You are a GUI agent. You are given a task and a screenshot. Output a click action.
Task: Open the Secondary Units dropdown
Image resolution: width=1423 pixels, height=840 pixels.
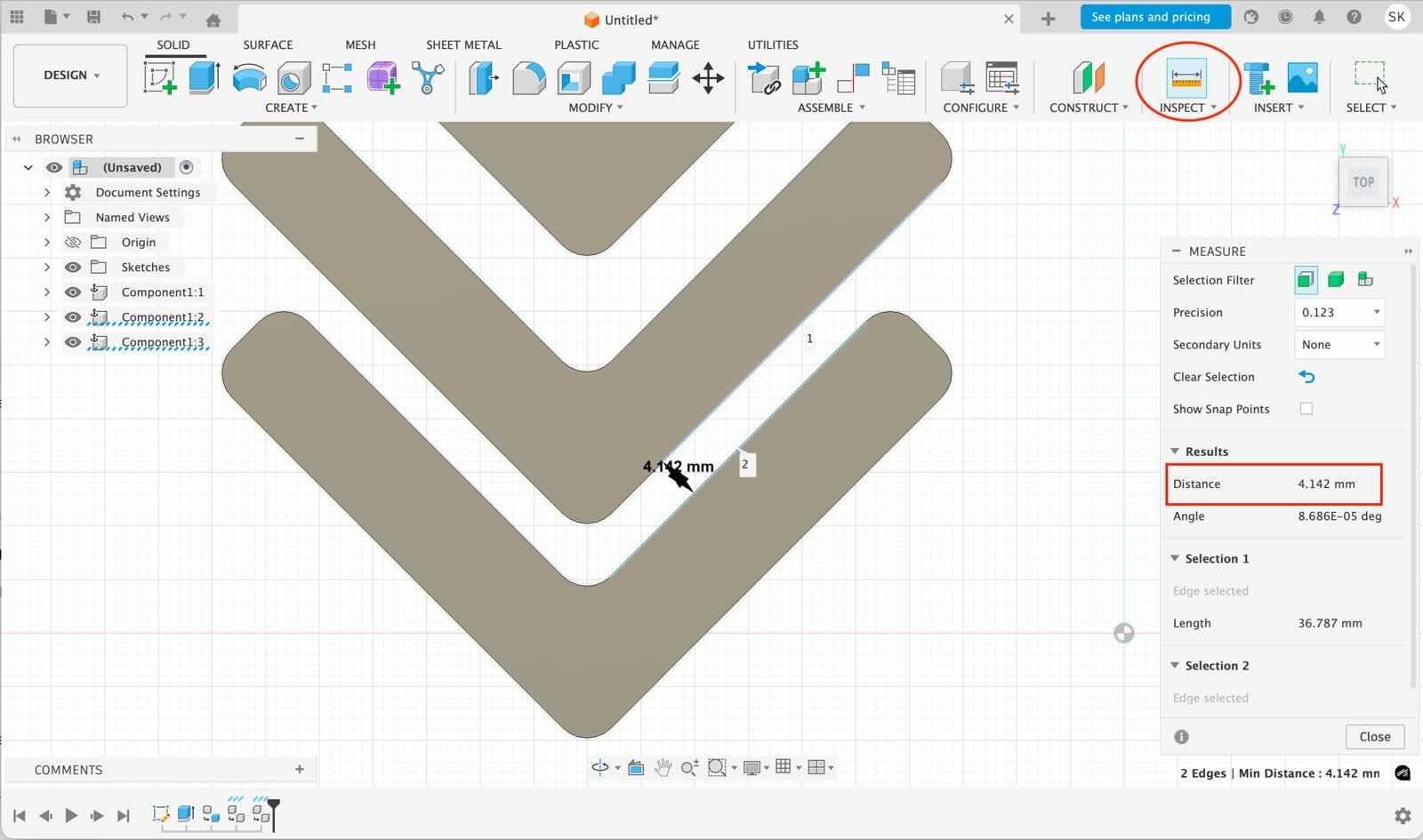[1339, 345]
